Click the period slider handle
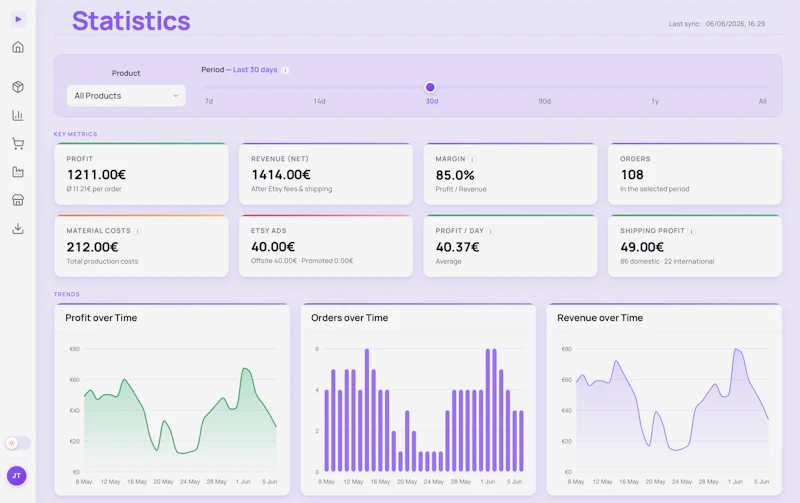Image resolution: width=800 pixels, height=503 pixels. pos(430,87)
